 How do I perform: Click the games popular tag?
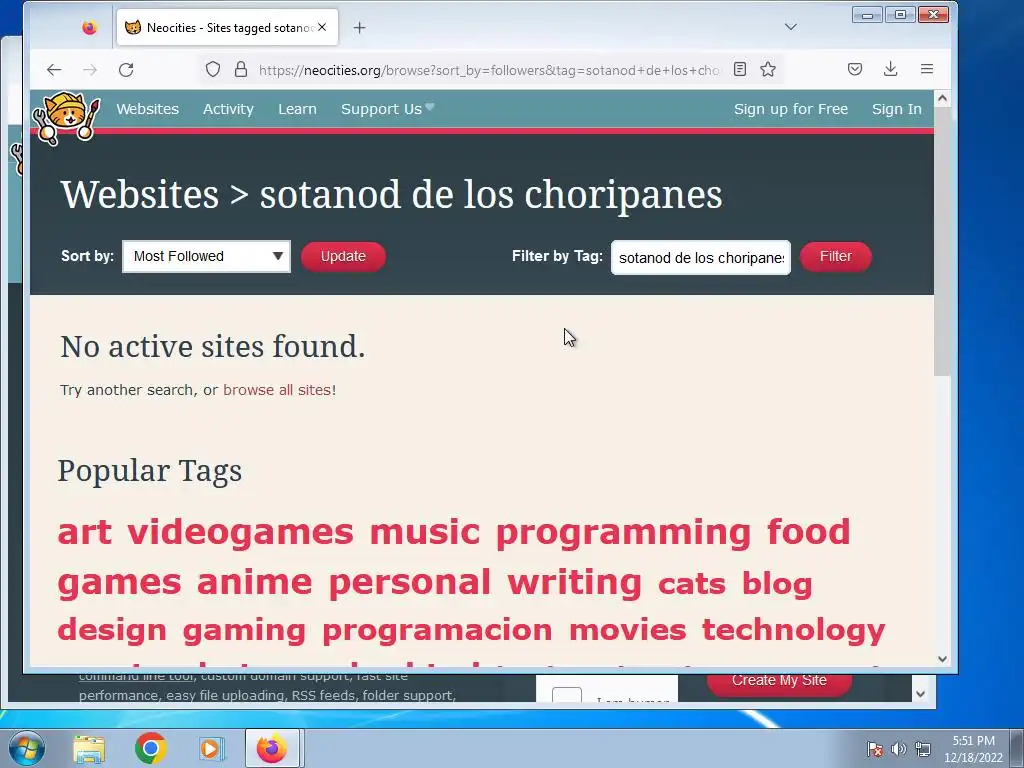click(119, 582)
